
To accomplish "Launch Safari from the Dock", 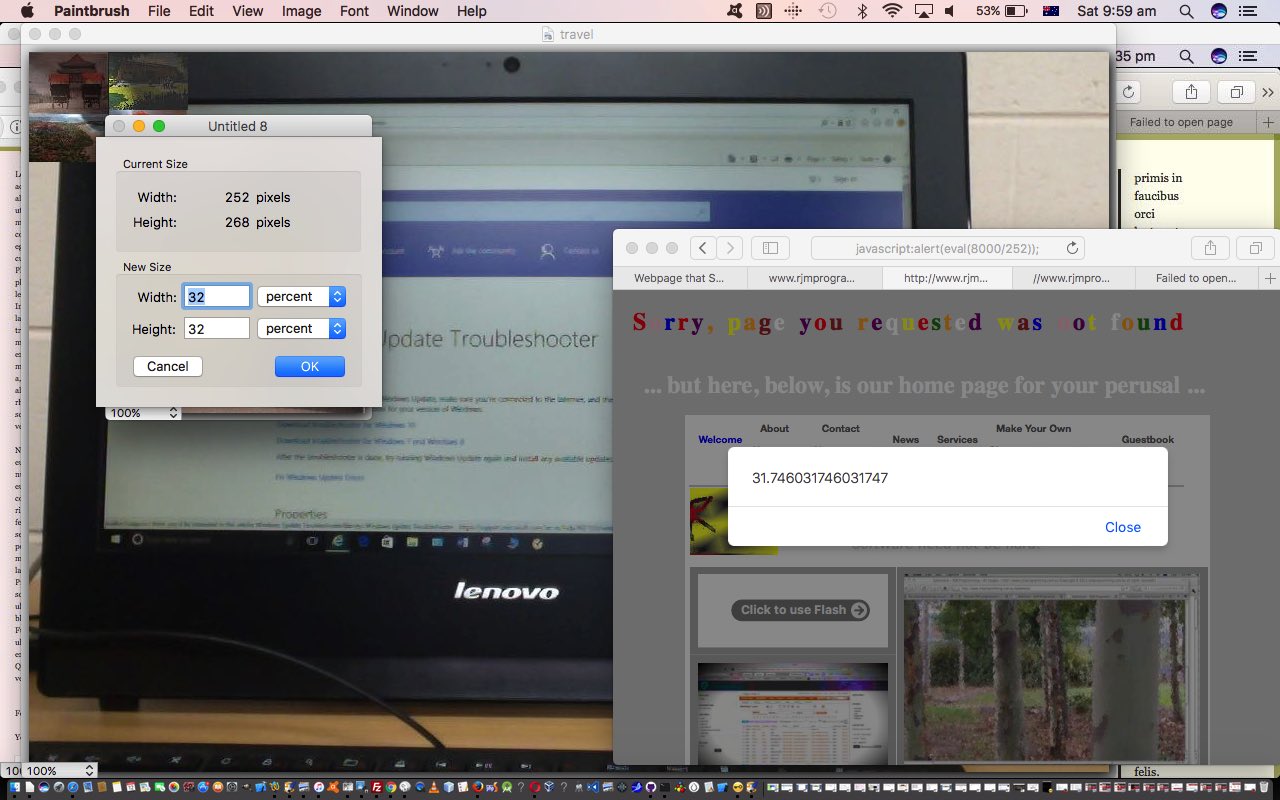I will click(x=73, y=787).
